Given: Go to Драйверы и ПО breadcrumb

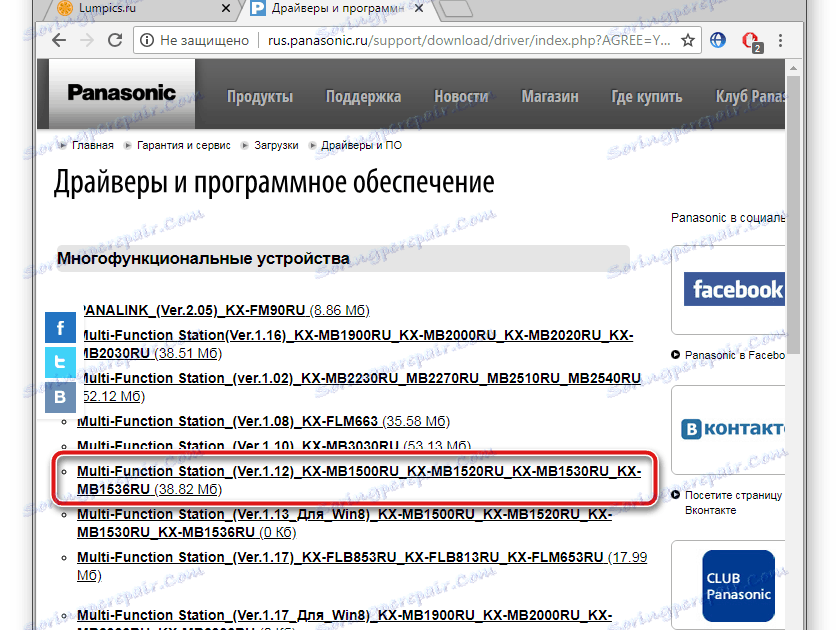Looking at the screenshot, I should click(x=361, y=146).
